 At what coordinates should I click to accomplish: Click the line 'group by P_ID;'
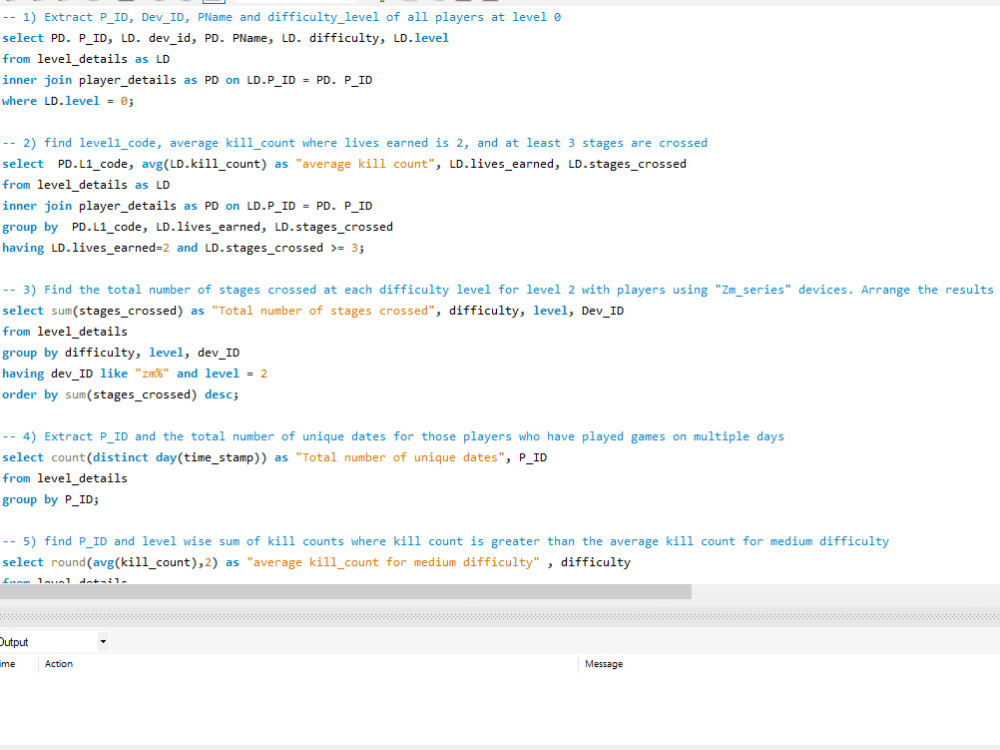click(x=50, y=499)
